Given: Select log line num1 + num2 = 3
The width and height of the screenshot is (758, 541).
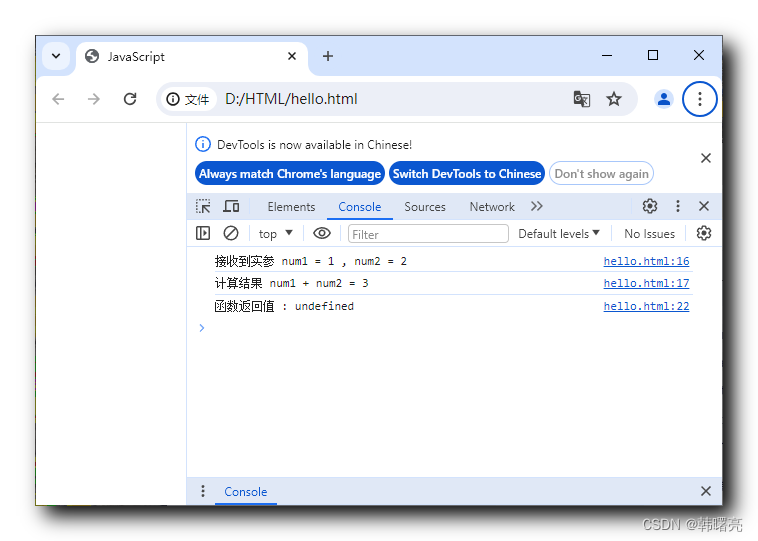Looking at the screenshot, I should (291, 283).
